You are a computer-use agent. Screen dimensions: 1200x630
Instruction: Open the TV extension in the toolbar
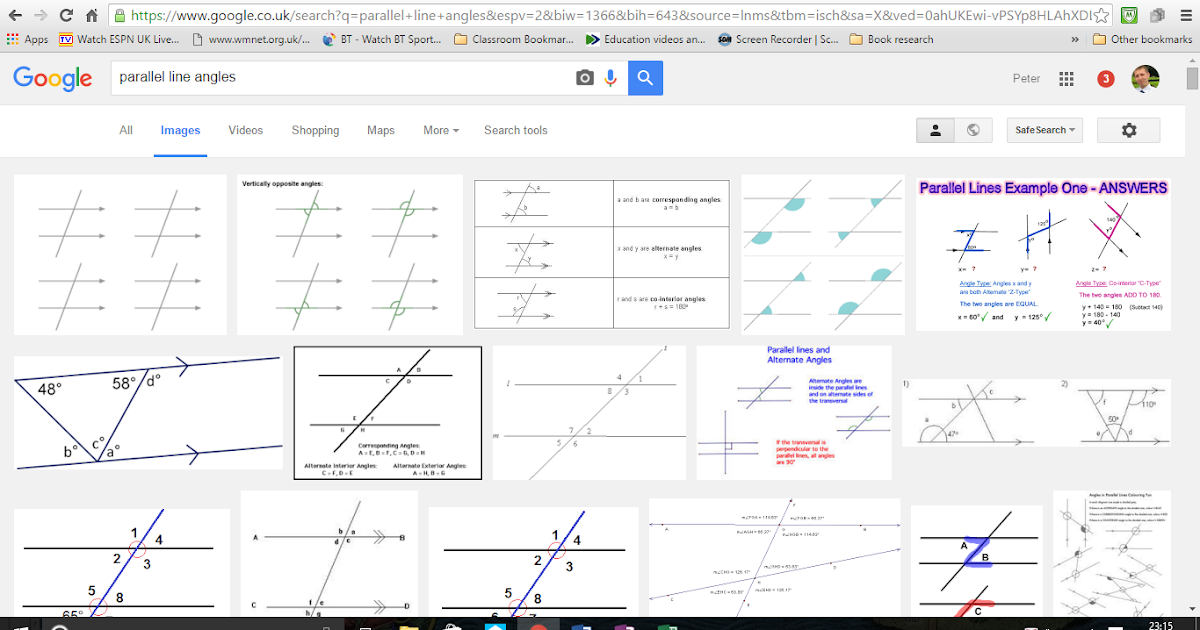pyautogui.click(x=65, y=39)
